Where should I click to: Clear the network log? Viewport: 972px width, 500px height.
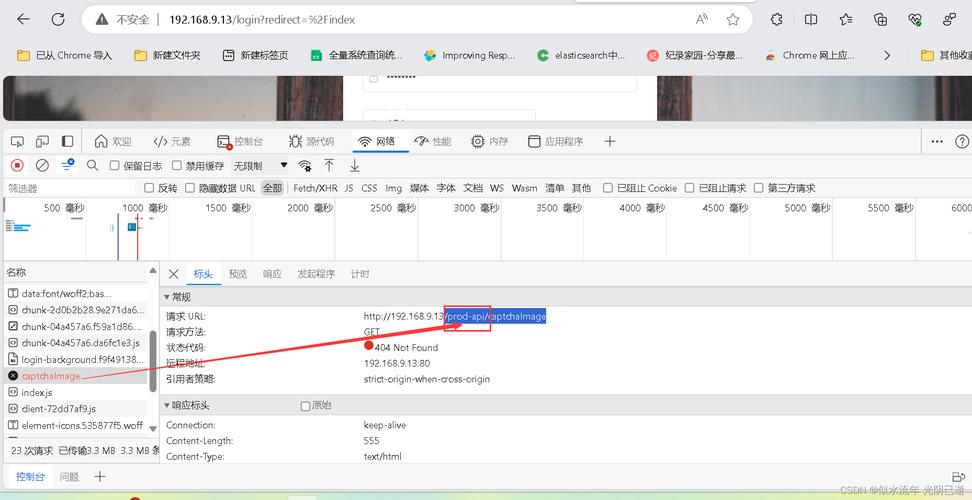click(x=42, y=165)
